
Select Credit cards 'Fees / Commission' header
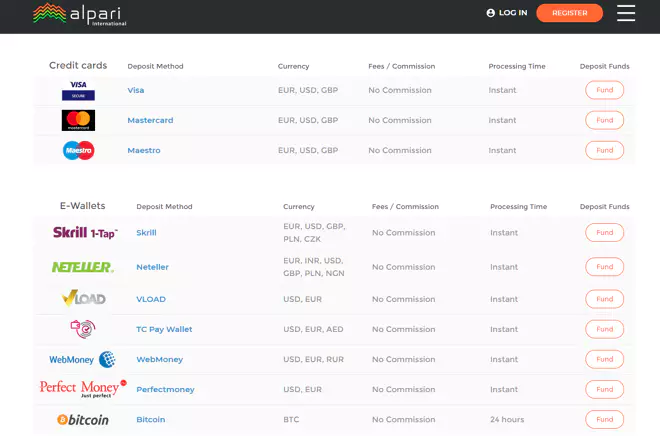point(402,66)
